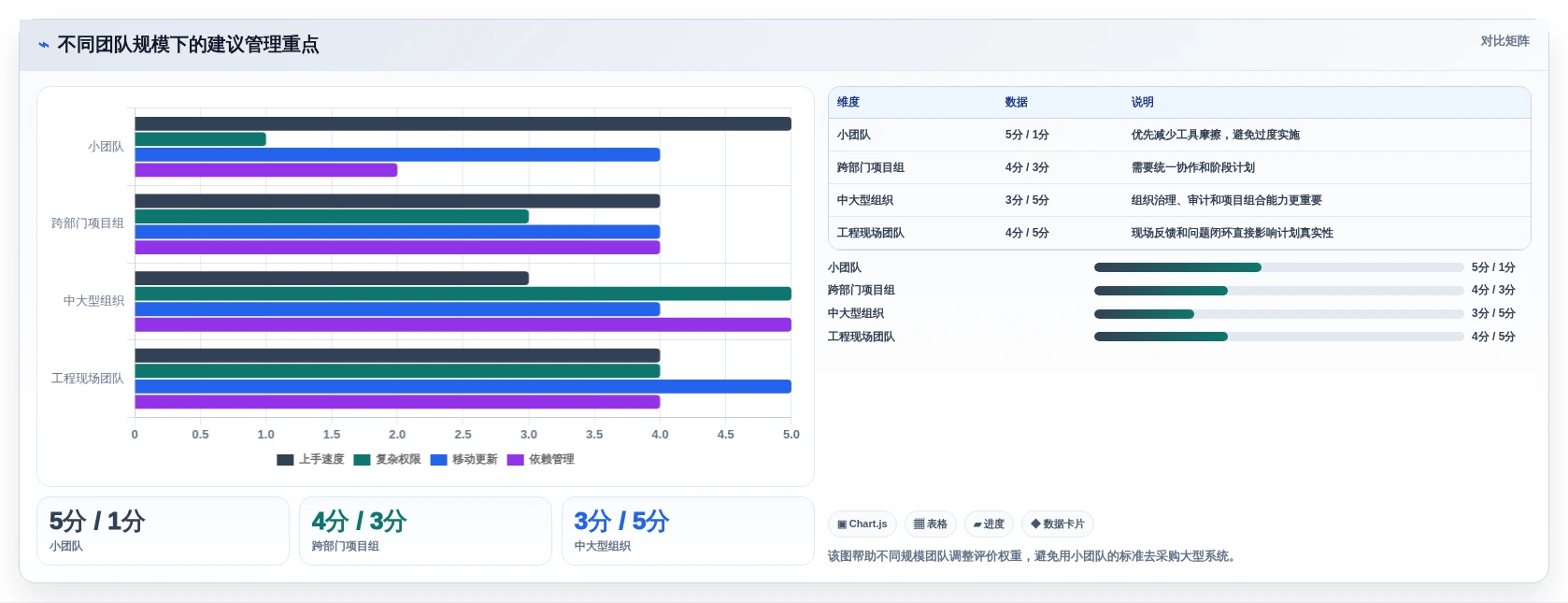1568x603 pixels.
Task: Click 小团队 purple 依赖管理 chart bar
Action: pos(266,170)
